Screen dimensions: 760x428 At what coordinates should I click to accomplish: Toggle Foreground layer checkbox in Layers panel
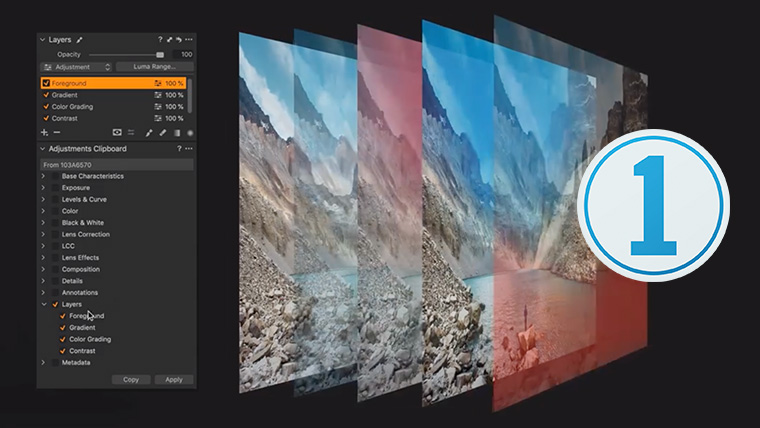pos(46,83)
